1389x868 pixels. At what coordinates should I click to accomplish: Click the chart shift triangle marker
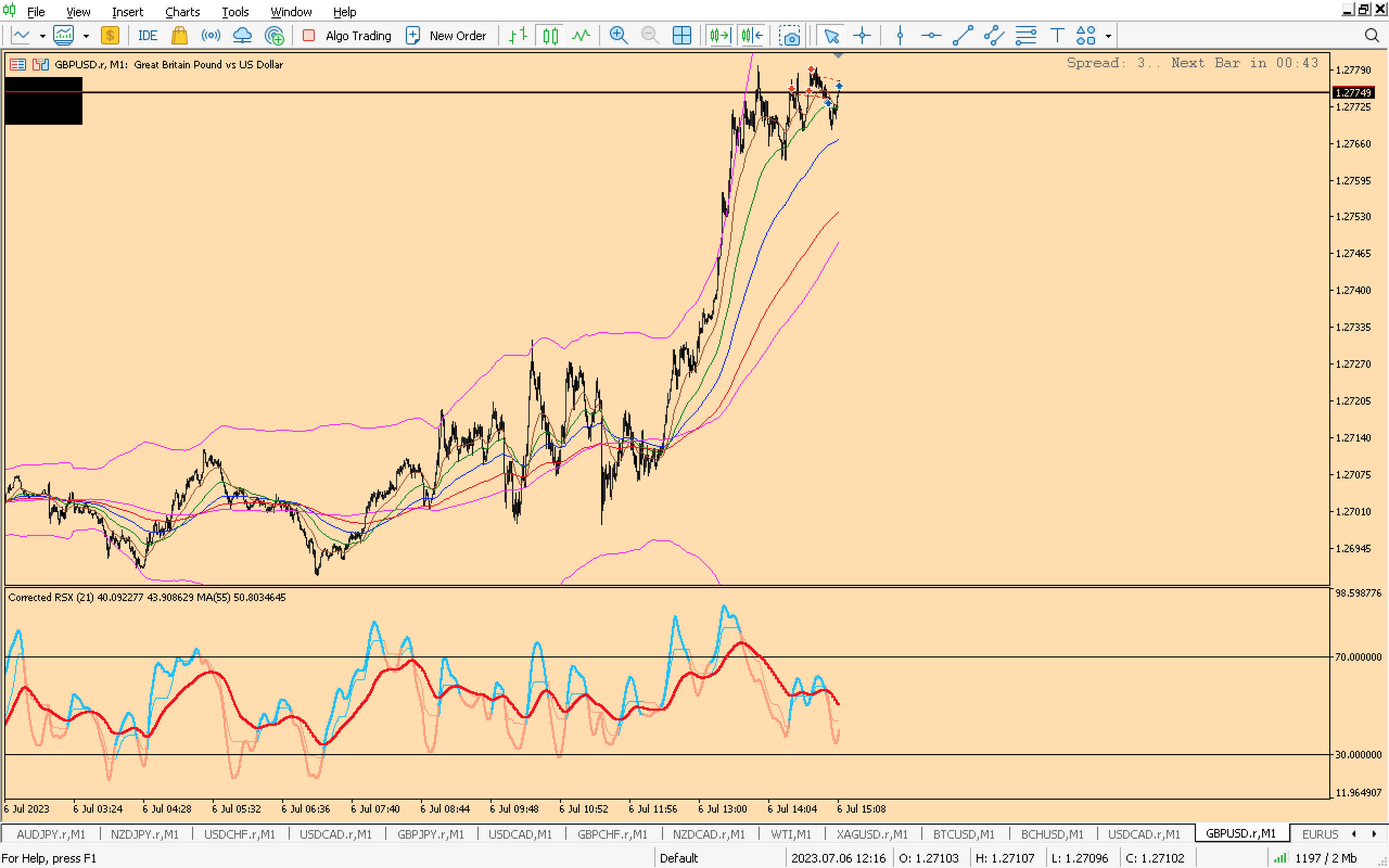click(x=838, y=56)
